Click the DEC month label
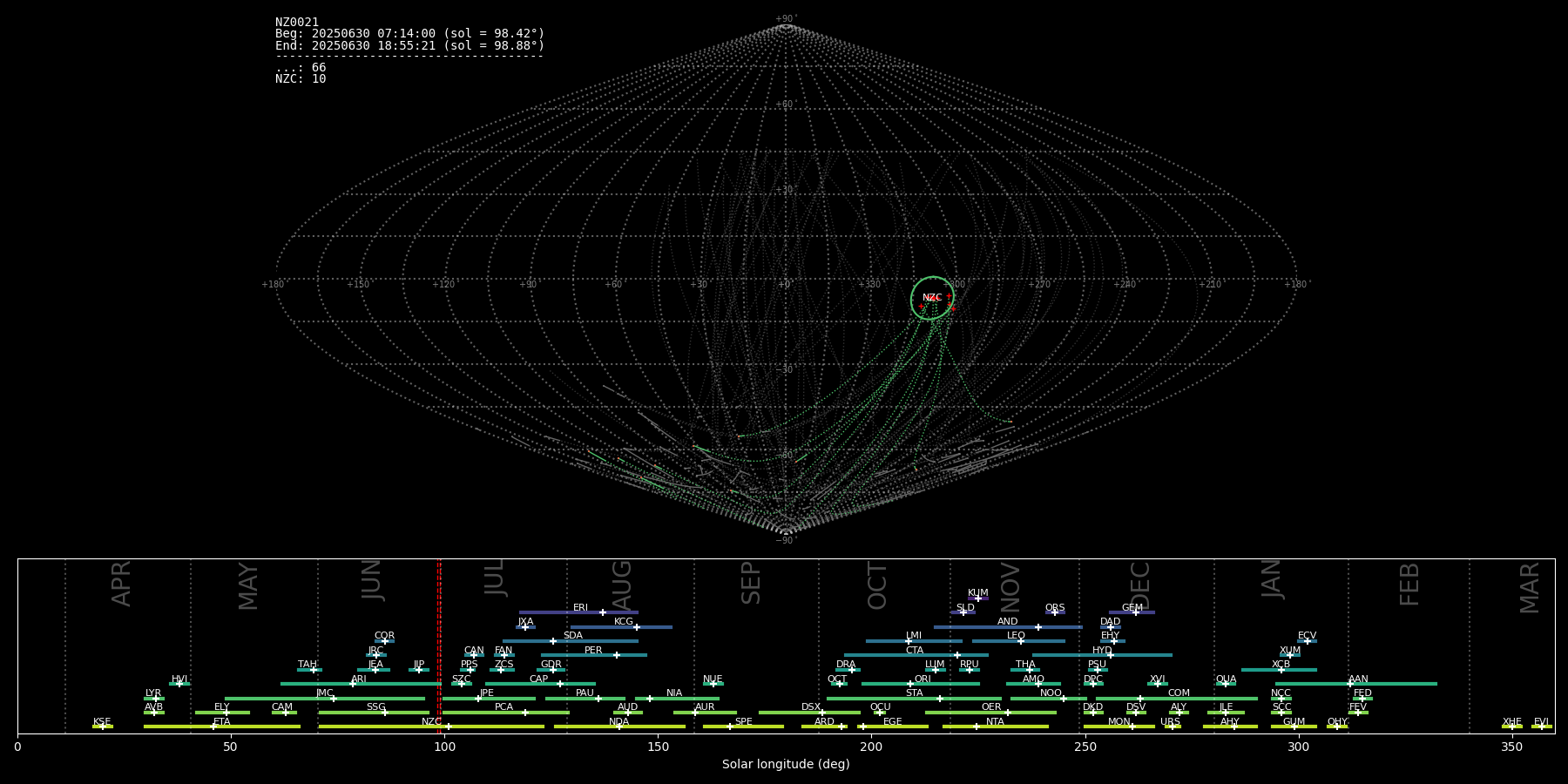The image size is (1568, 784). [x=1139, y=585]
